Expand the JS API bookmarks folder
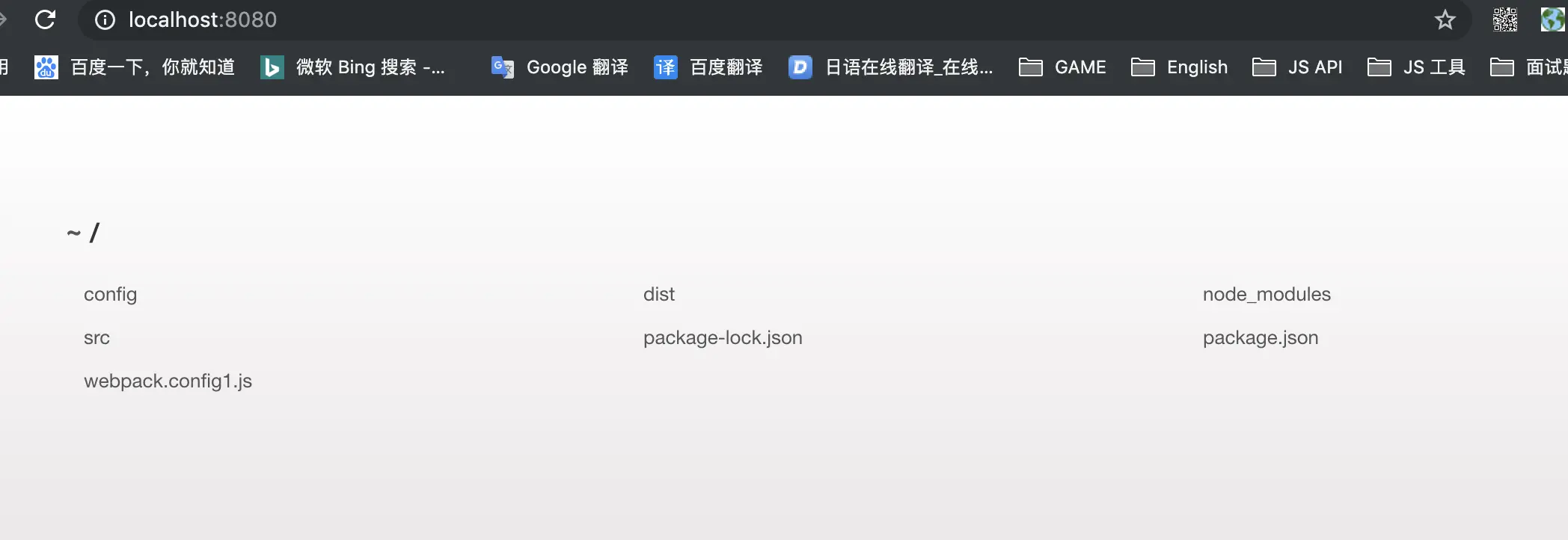This screenshot has height=540, width=1568. point(1297,67)
